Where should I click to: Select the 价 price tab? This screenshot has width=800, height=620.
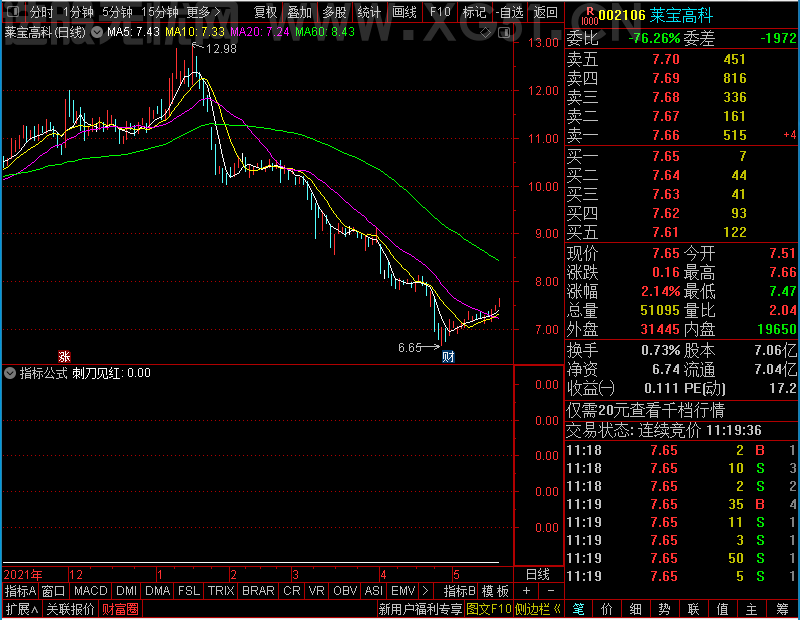point(607,609)
